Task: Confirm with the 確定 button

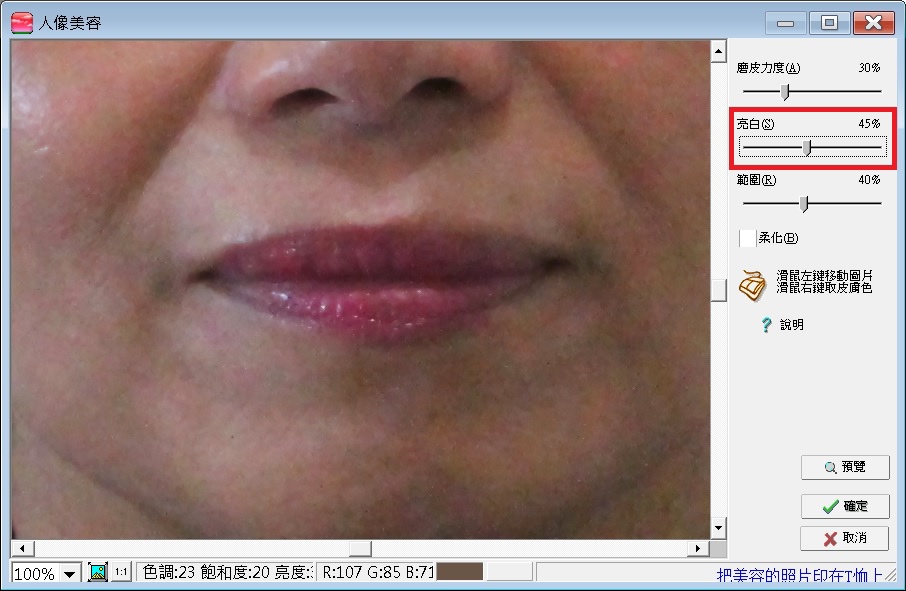Action: [845, 506]
